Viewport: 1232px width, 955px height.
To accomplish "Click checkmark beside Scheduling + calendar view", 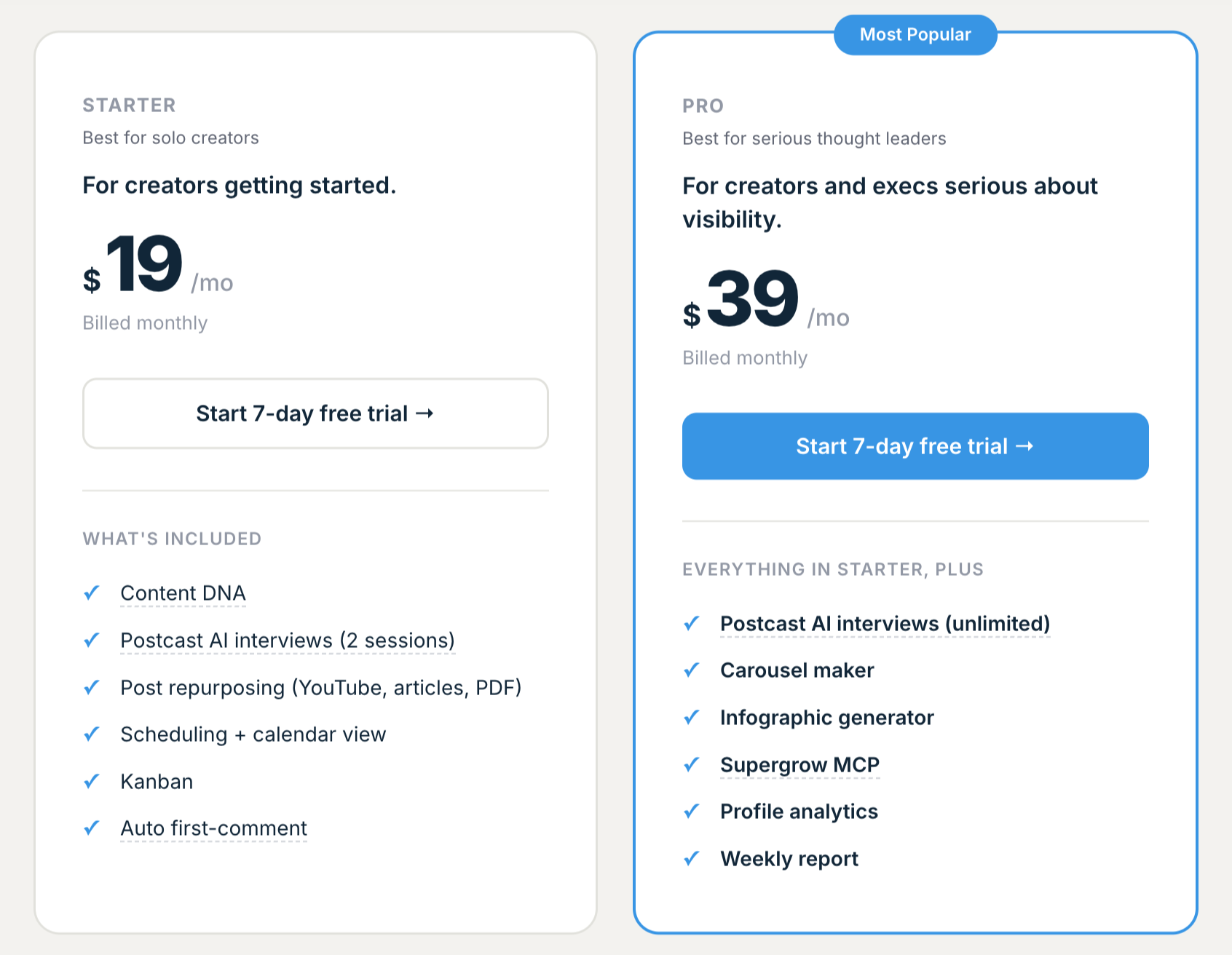I will [92, 734].
